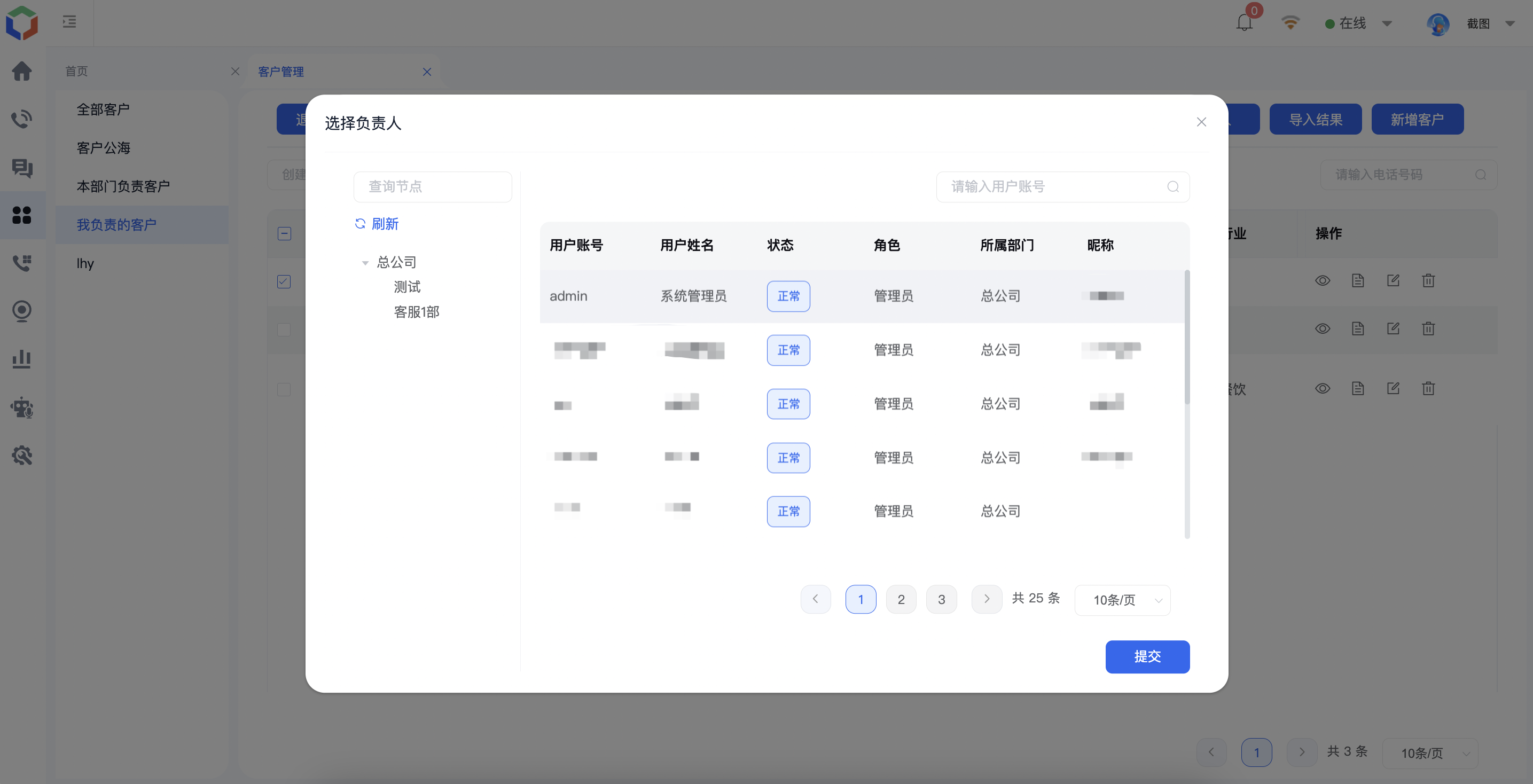
Task: Click the bar chart statistics sidebar icon
Action: click(x=22, y=359)
